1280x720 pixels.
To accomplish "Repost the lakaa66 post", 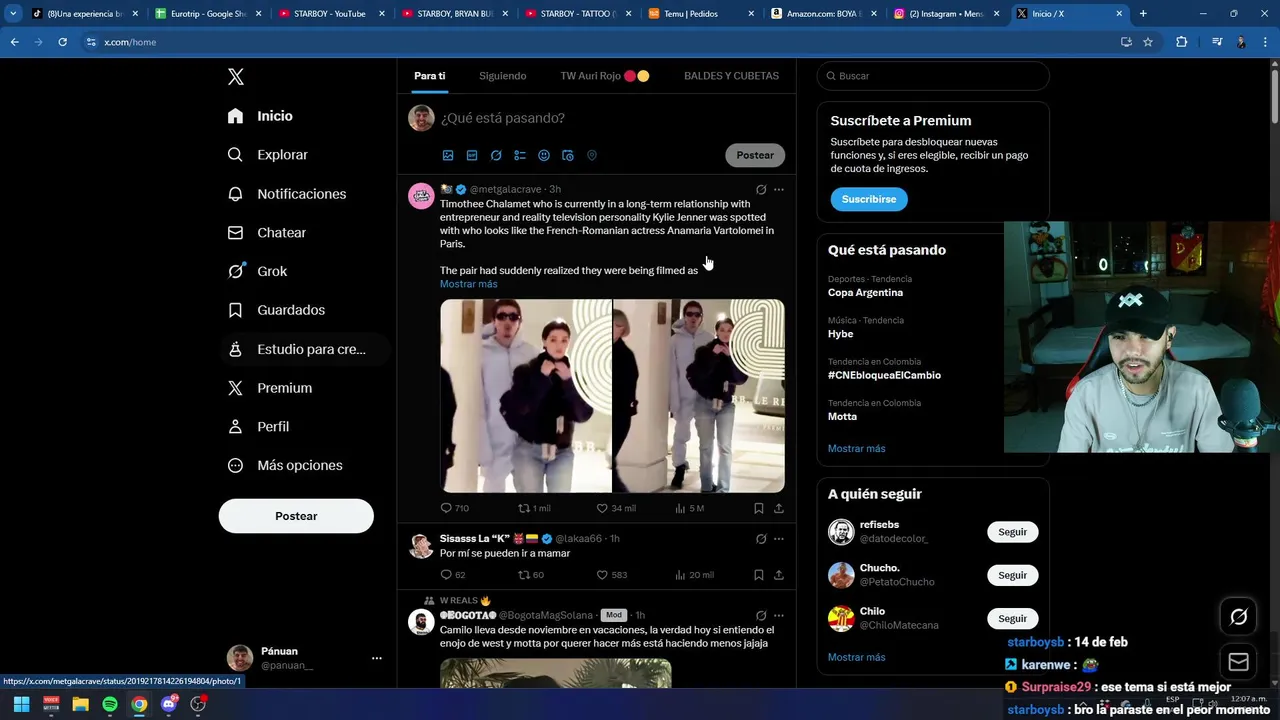I will coord(531,575).
